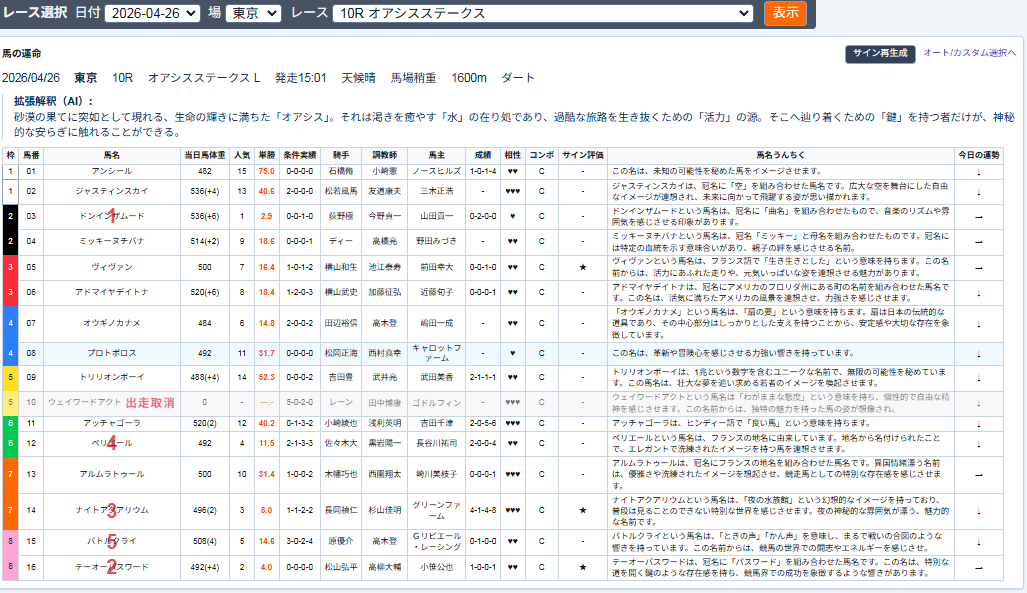
Task: Select horse name アッチャゴーラ
Action: click(112, 423)
